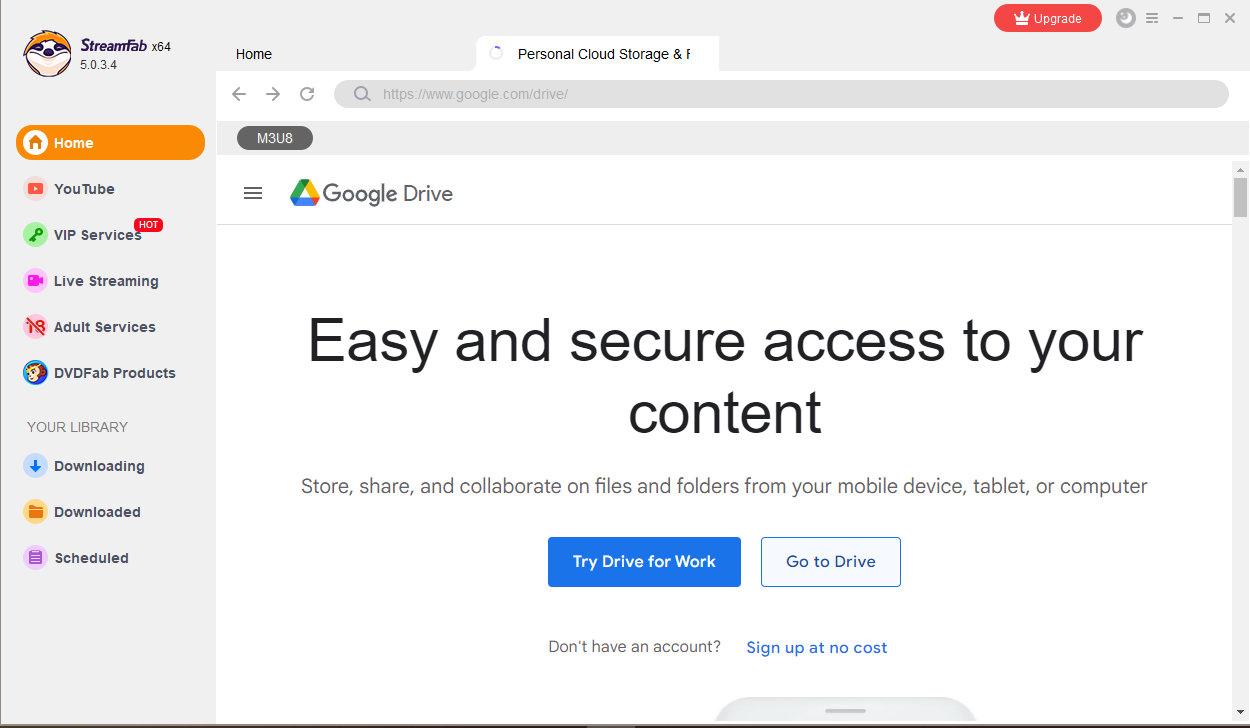This screenshot has width=1250, height=728.
Task: Click the Adult Services 18 icon
Action: coord(36,326)
